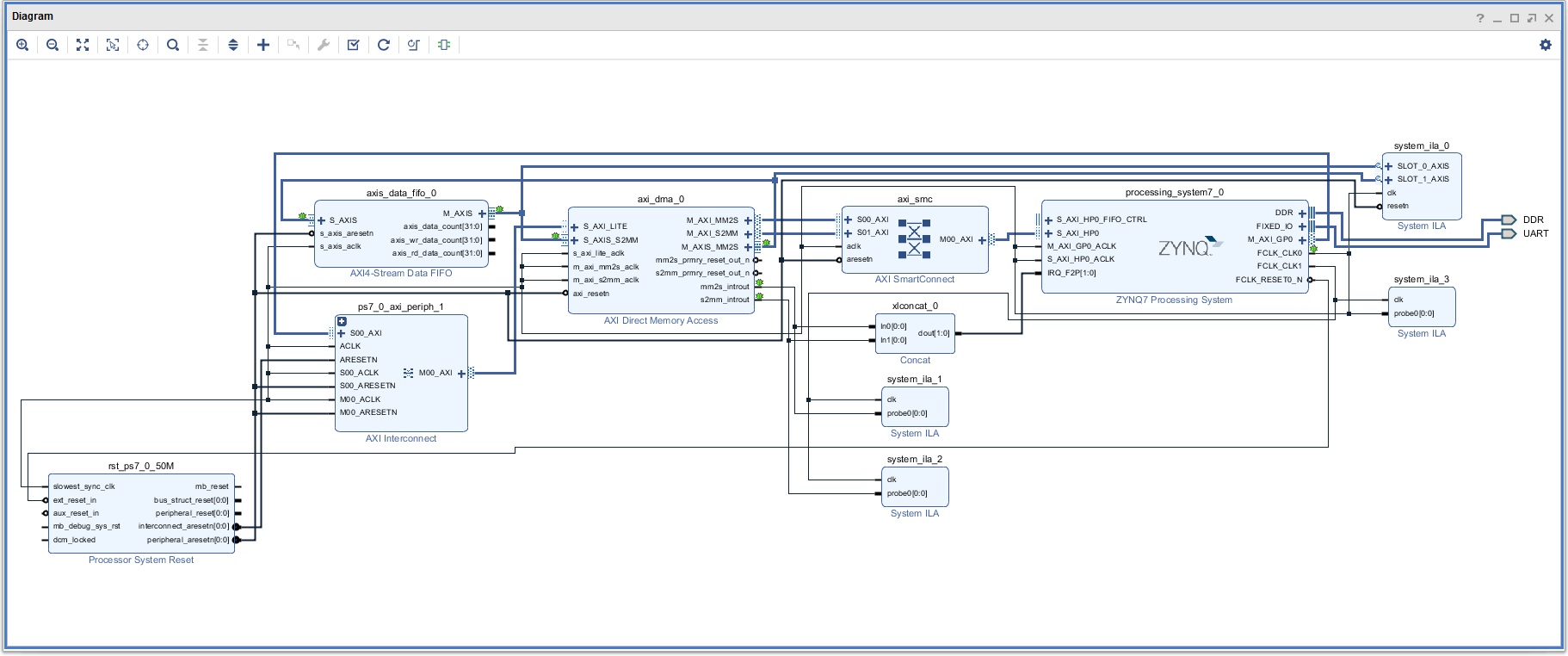Click the ZYNQ7 Processing System label

tap(1174, 300)
